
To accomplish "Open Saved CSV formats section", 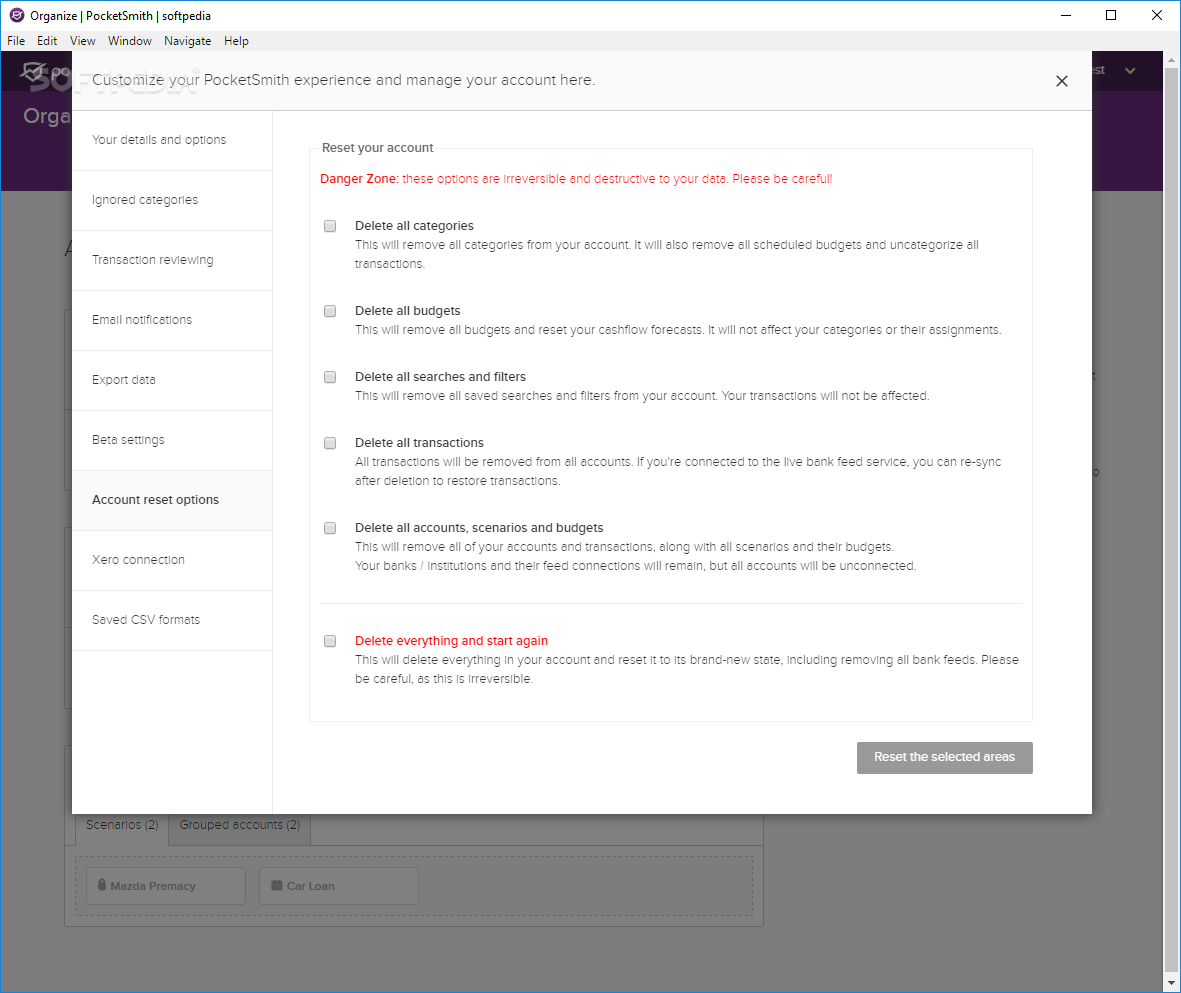I will 172,620.
